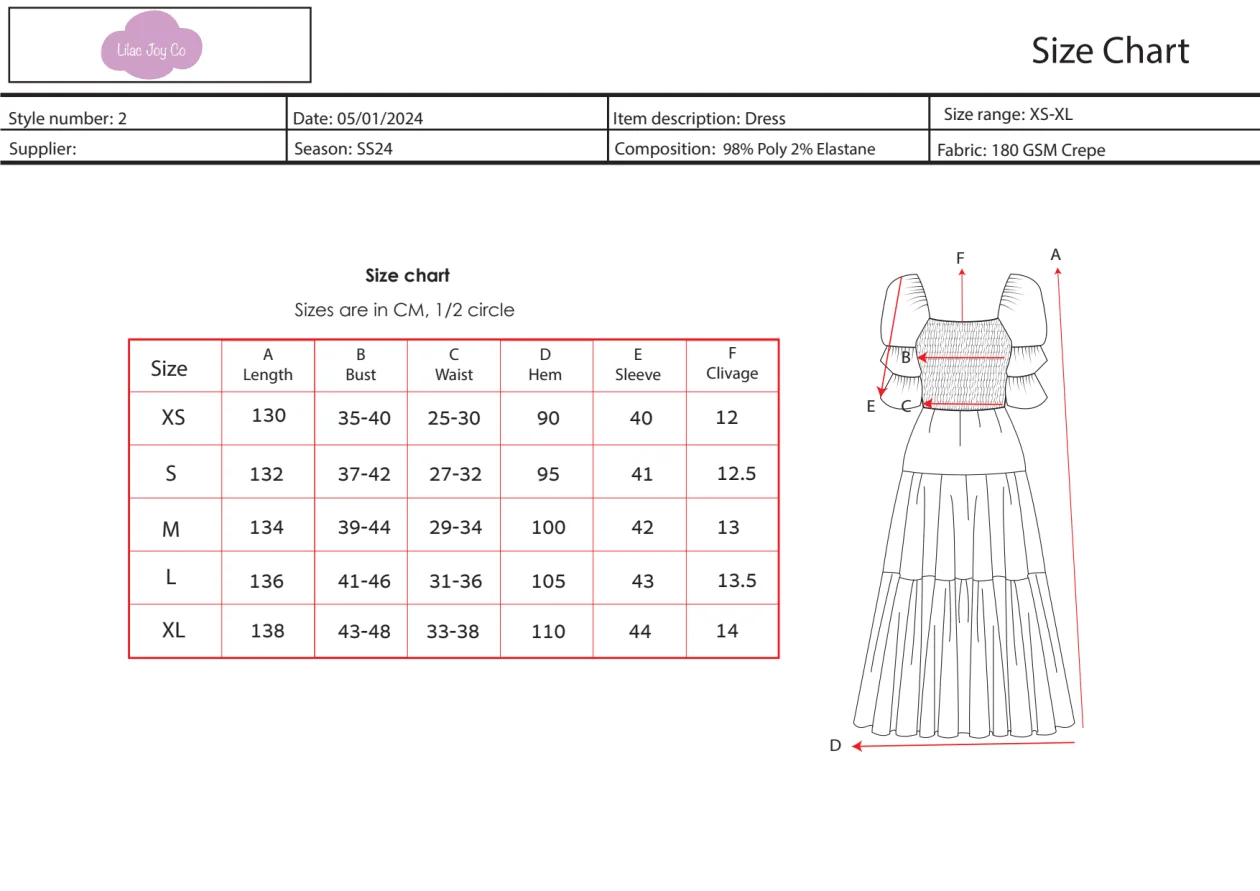Select sleeve value "44" in XL row
Screen dimensions: 1260x891
click(640, 632)
